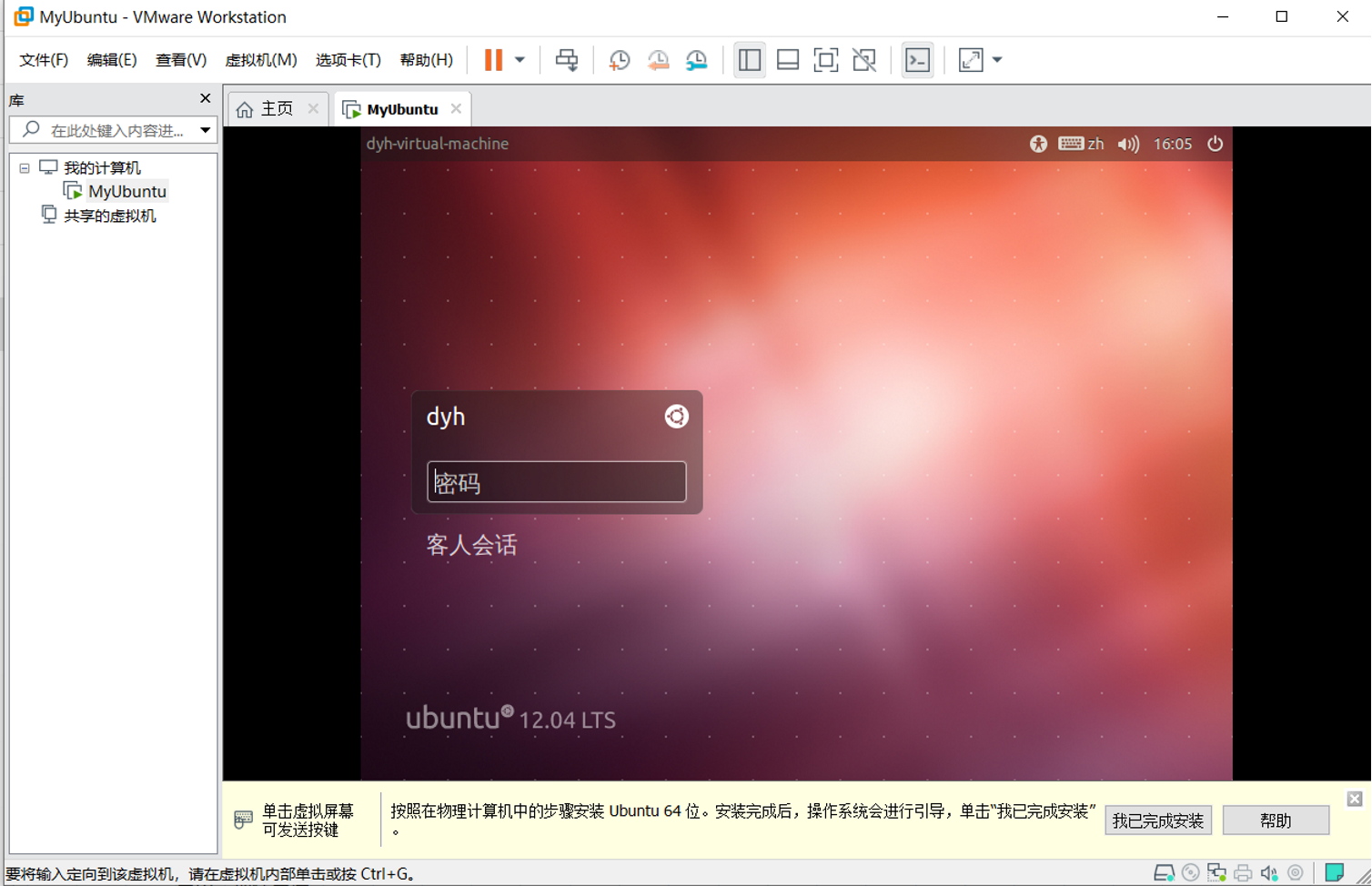Open session options gear on login box
1372x886 pixels.
coord(676,417)
